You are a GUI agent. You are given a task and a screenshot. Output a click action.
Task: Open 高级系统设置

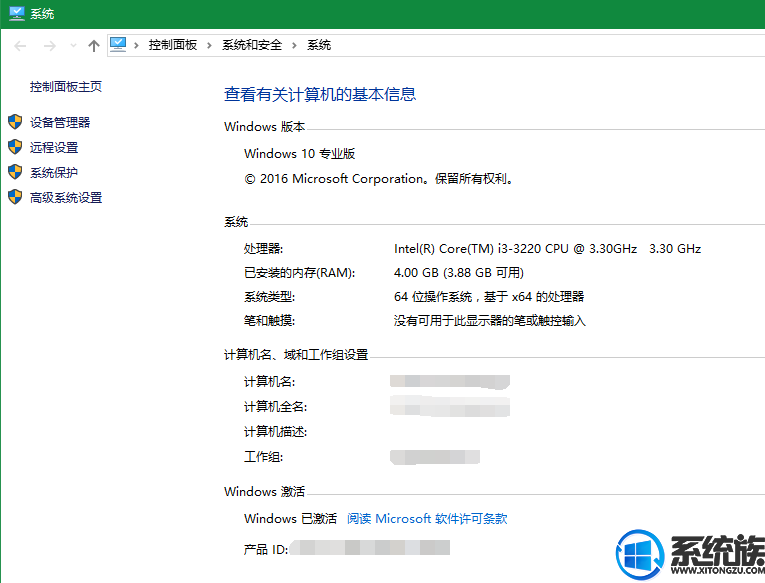(x=66, y=198)
